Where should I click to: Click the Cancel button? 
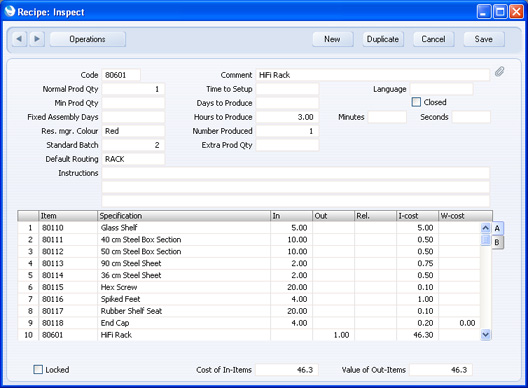tap(433, 39)
